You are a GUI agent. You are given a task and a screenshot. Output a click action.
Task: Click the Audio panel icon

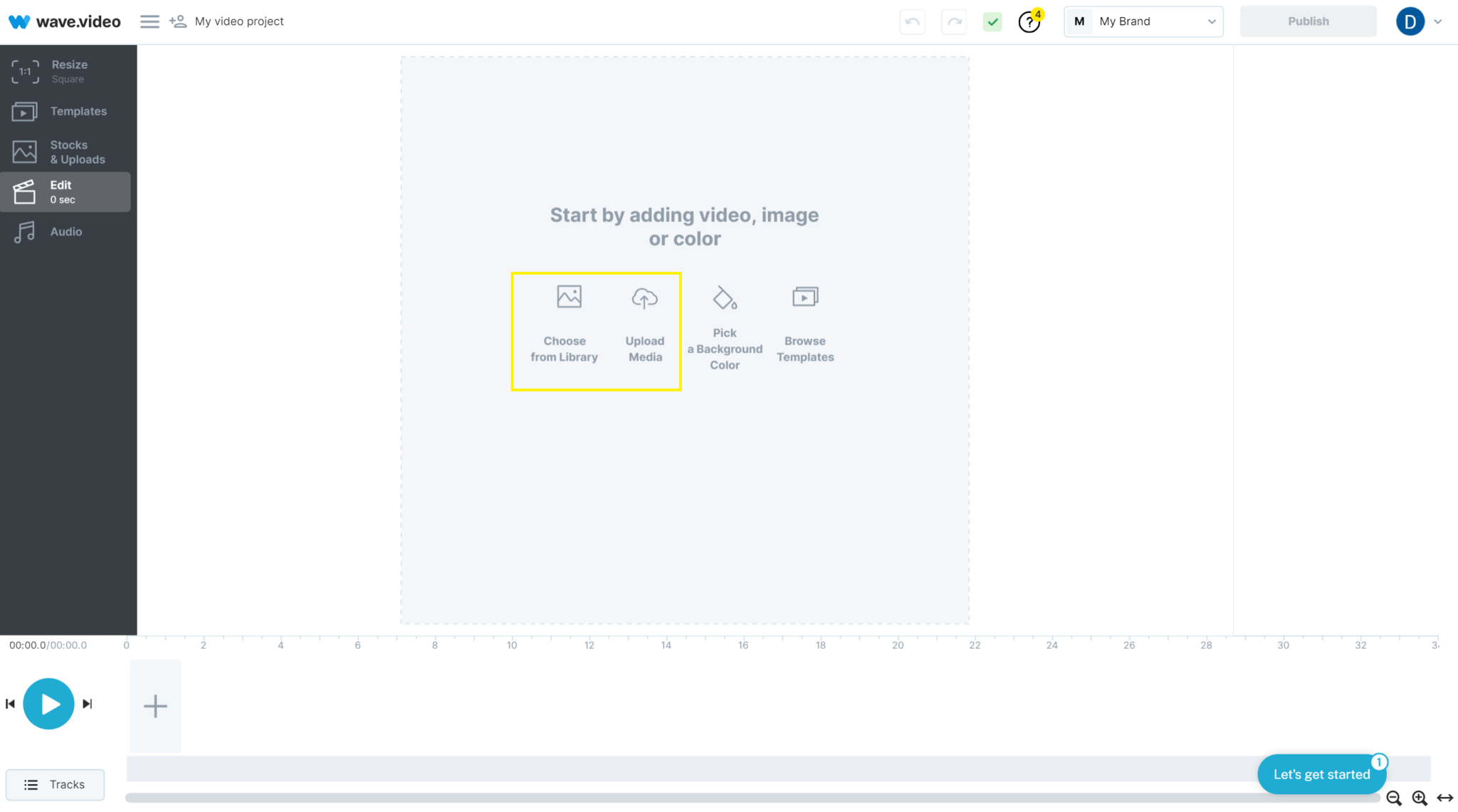tap(24, 231)
